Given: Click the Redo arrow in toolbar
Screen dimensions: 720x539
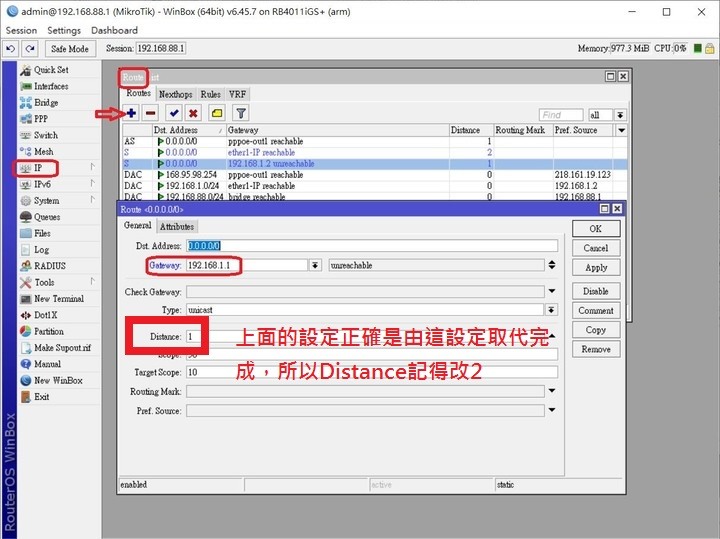Looking at the screenshot, I should 30,48.
